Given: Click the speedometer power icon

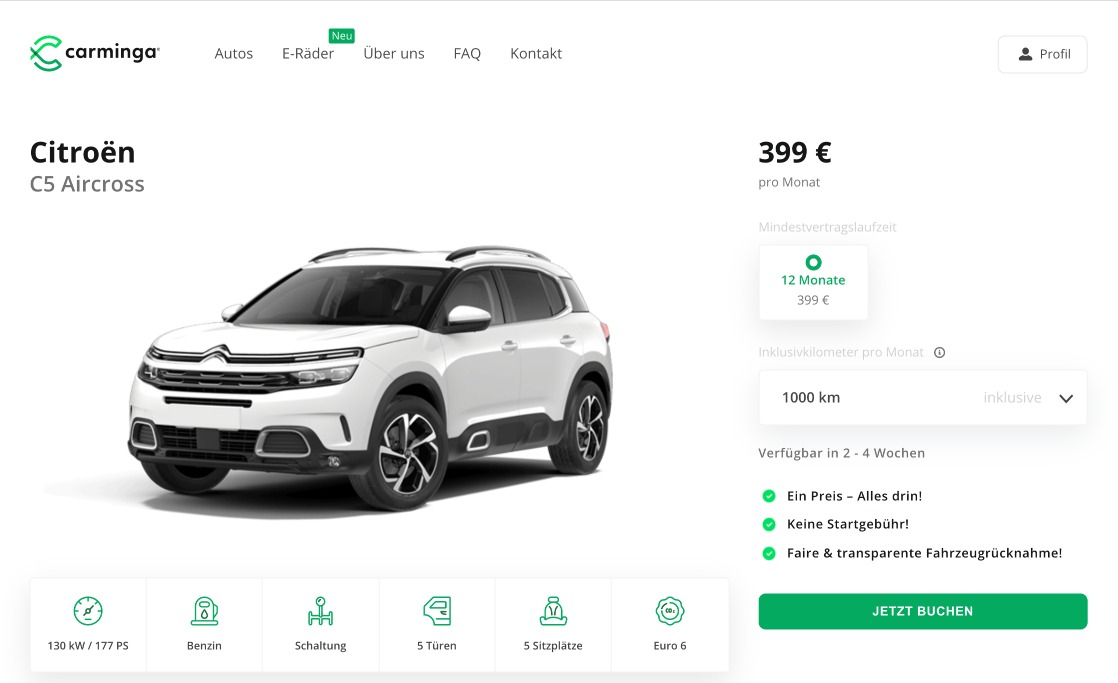Looking at the screenshot, I should [88, 611].
